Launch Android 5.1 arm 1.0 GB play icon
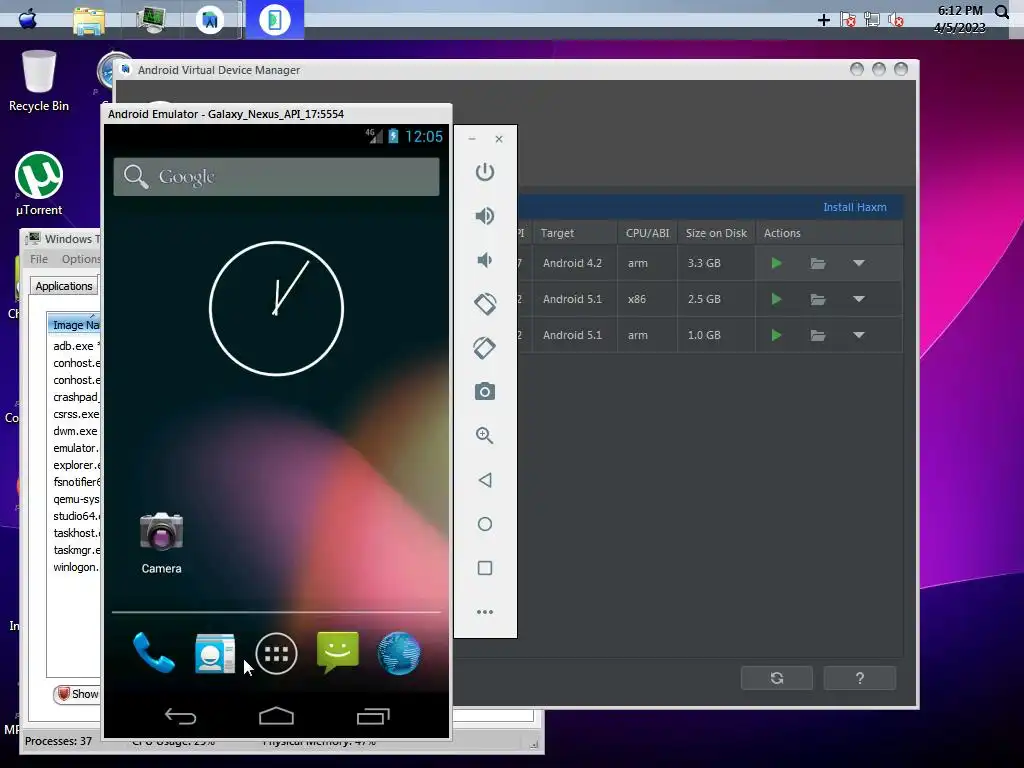Screen dimensions: 1024x768 pyautogui.click(x=776, y=335)
